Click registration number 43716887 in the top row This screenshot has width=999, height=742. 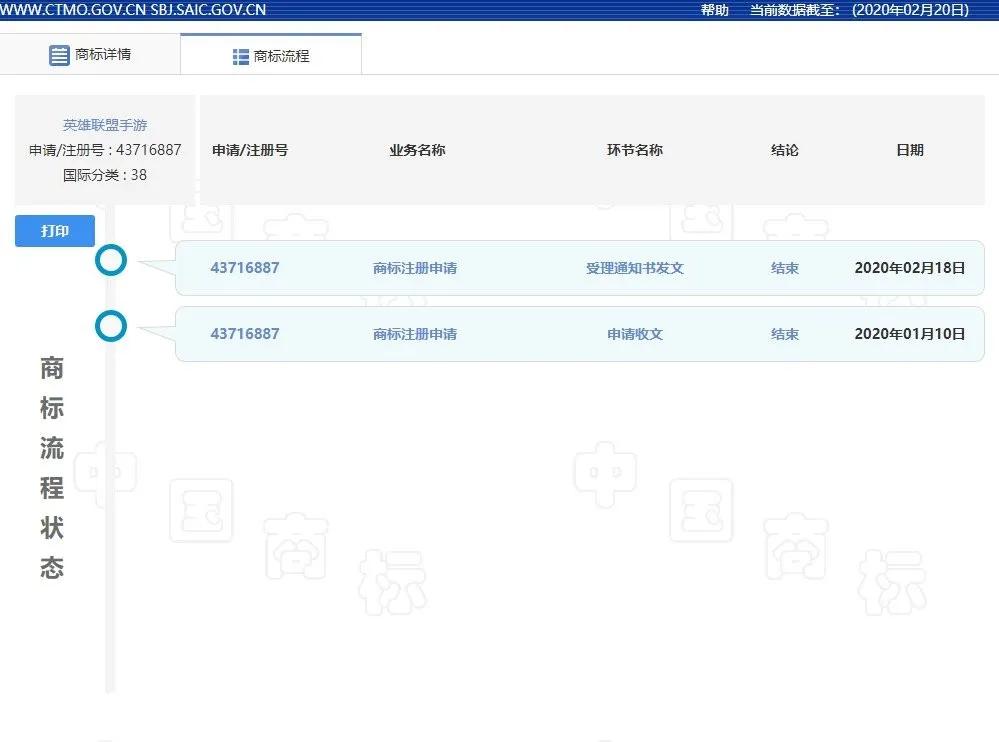[245, 267]
